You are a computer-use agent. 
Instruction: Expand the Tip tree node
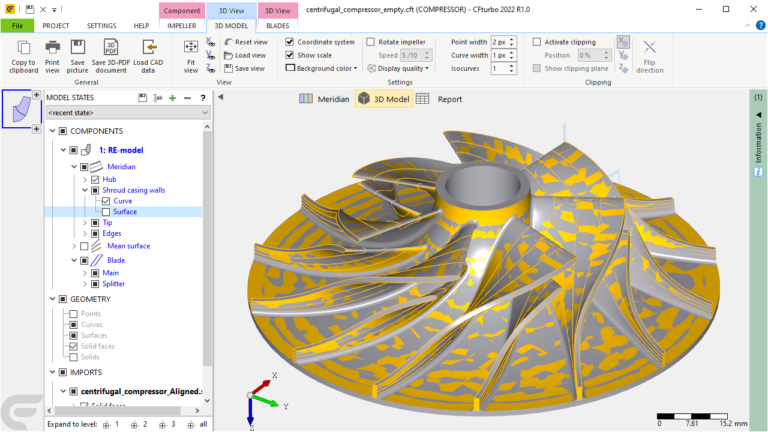click(x=85, y=223)
